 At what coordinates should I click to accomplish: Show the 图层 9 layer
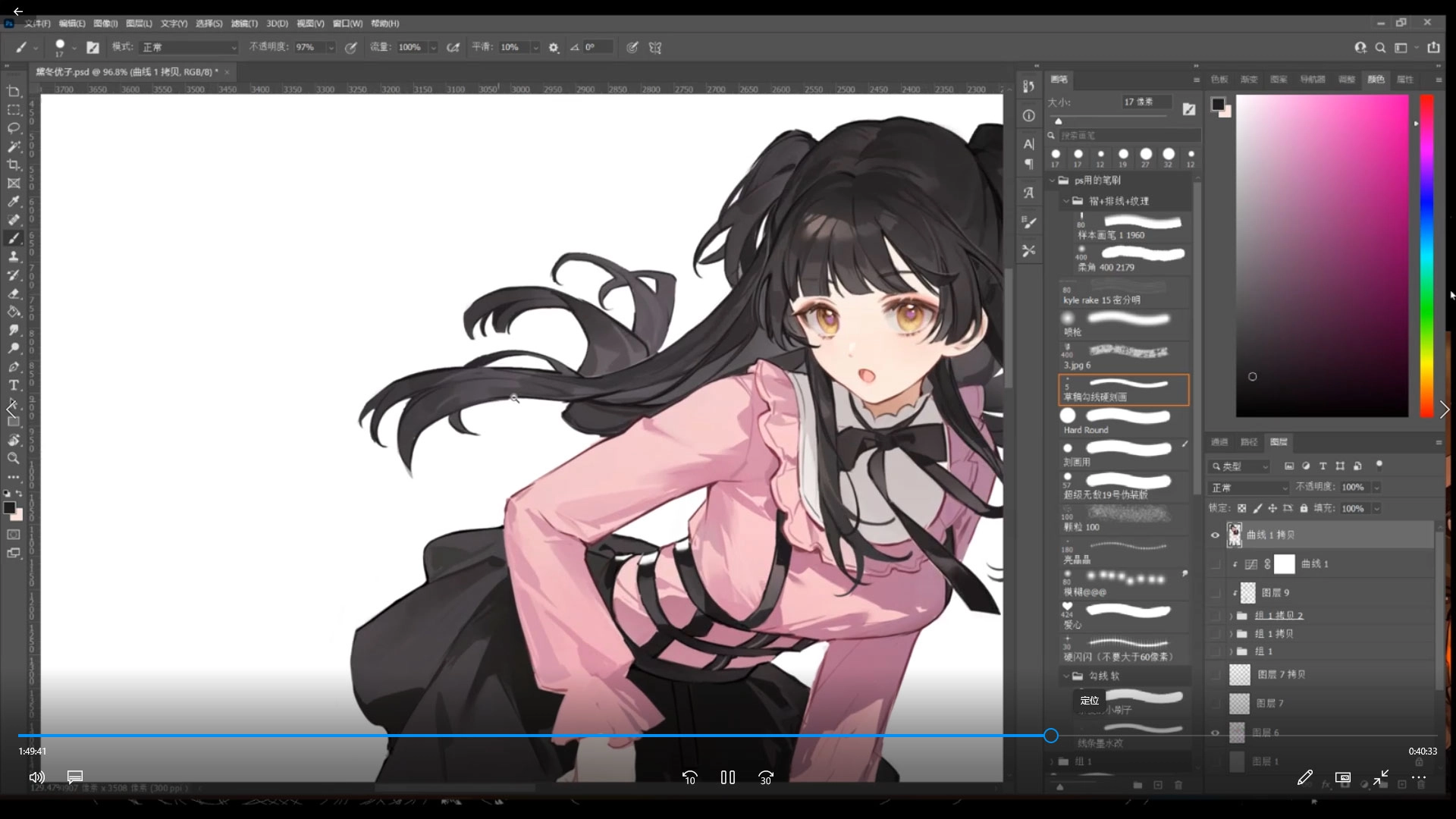(x=1215, y=592)
